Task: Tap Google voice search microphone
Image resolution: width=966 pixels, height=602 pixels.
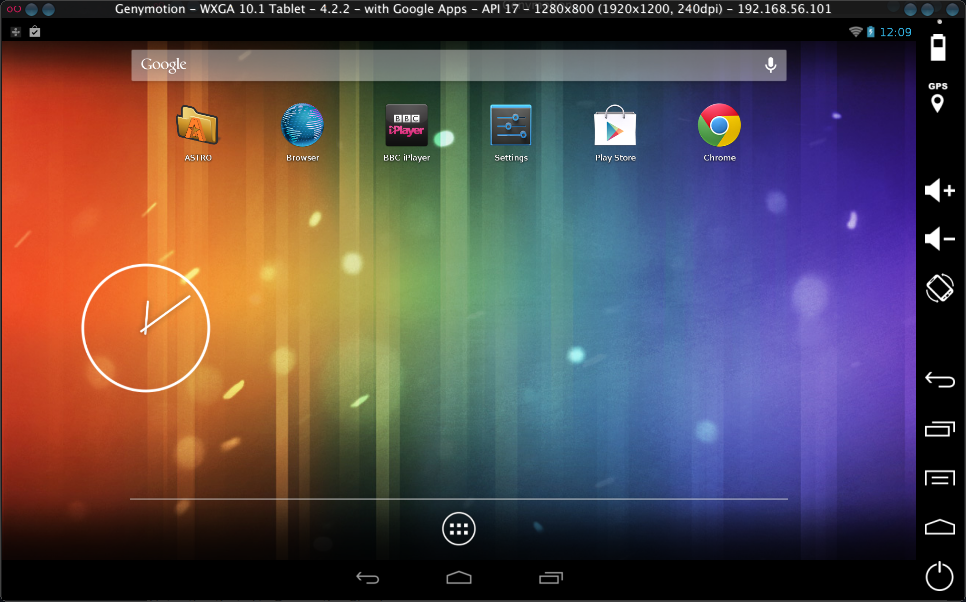Action: [x=770, y=65]
